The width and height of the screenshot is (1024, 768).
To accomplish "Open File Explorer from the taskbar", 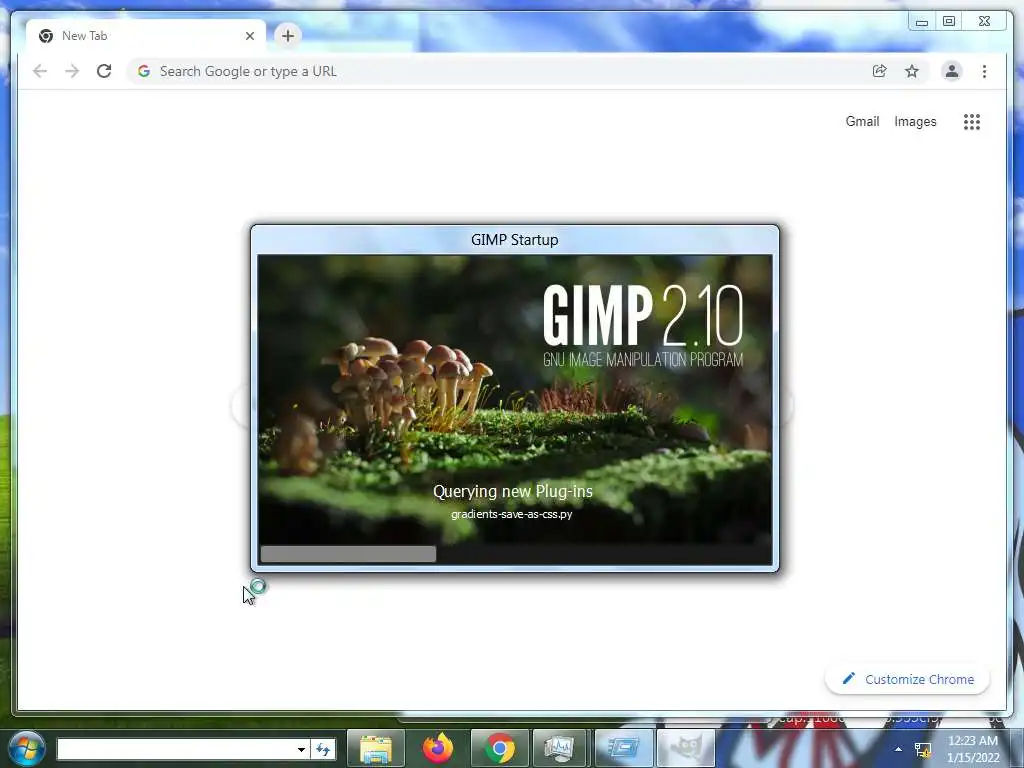I will [376, 748].
